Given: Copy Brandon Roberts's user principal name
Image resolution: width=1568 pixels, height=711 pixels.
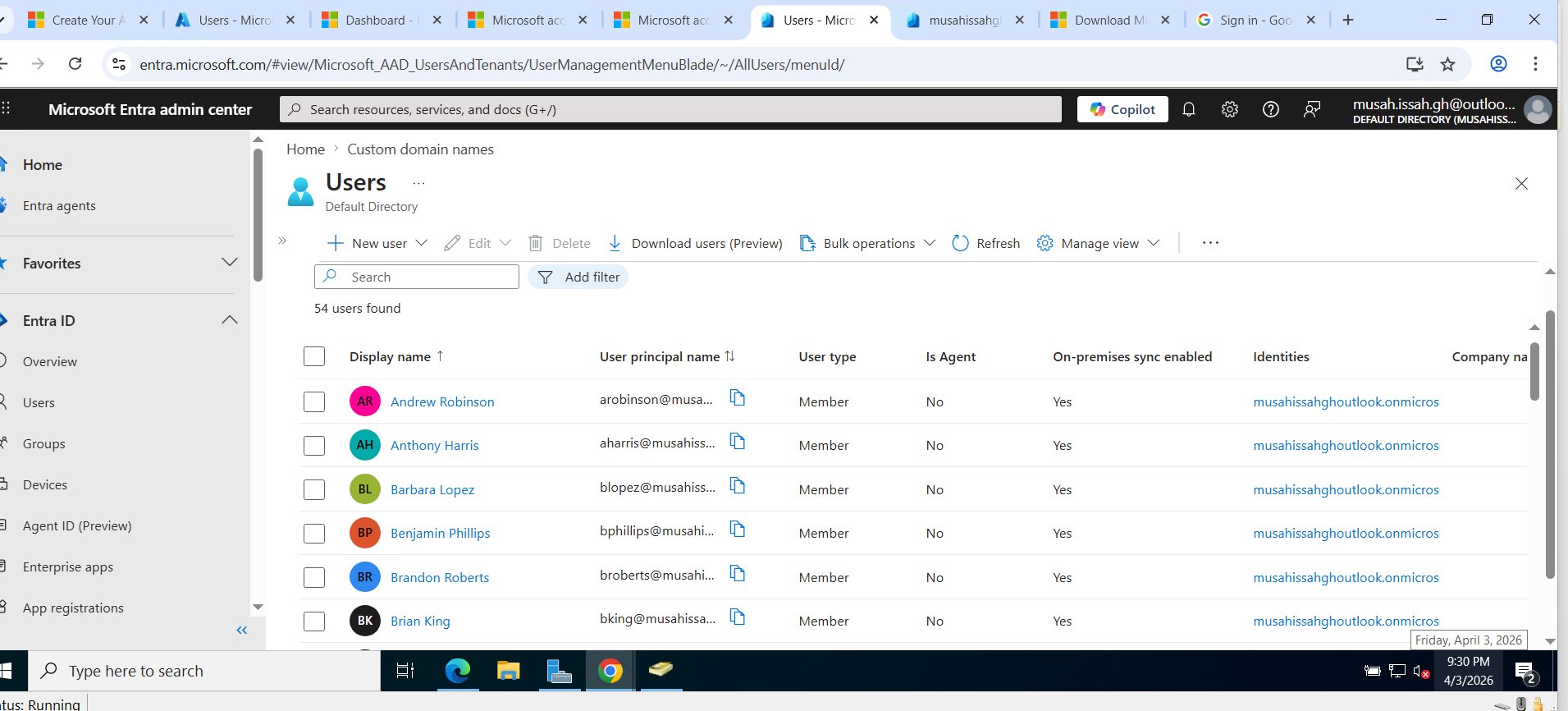Looking at the screenshot, I should (738, 574).
